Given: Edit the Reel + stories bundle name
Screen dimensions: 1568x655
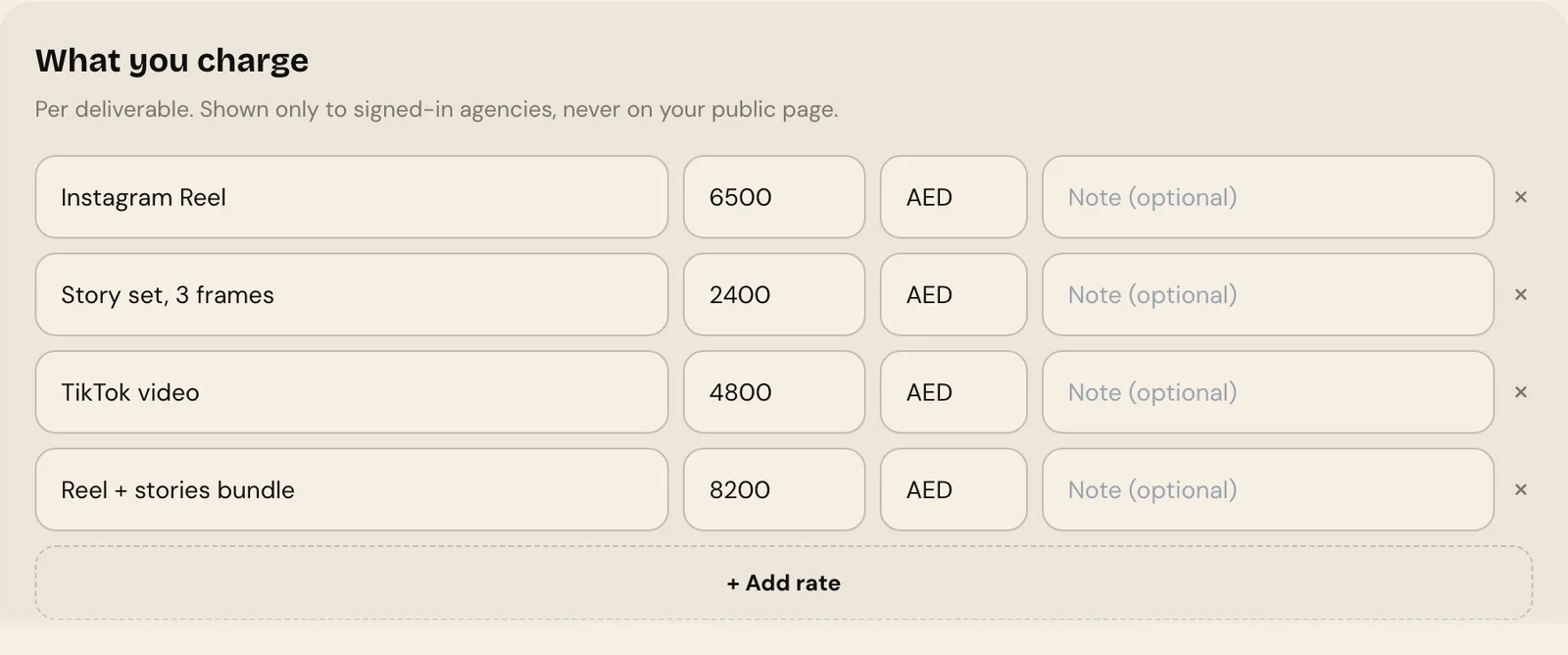Looking at the screenshot, I should (352, 489).
